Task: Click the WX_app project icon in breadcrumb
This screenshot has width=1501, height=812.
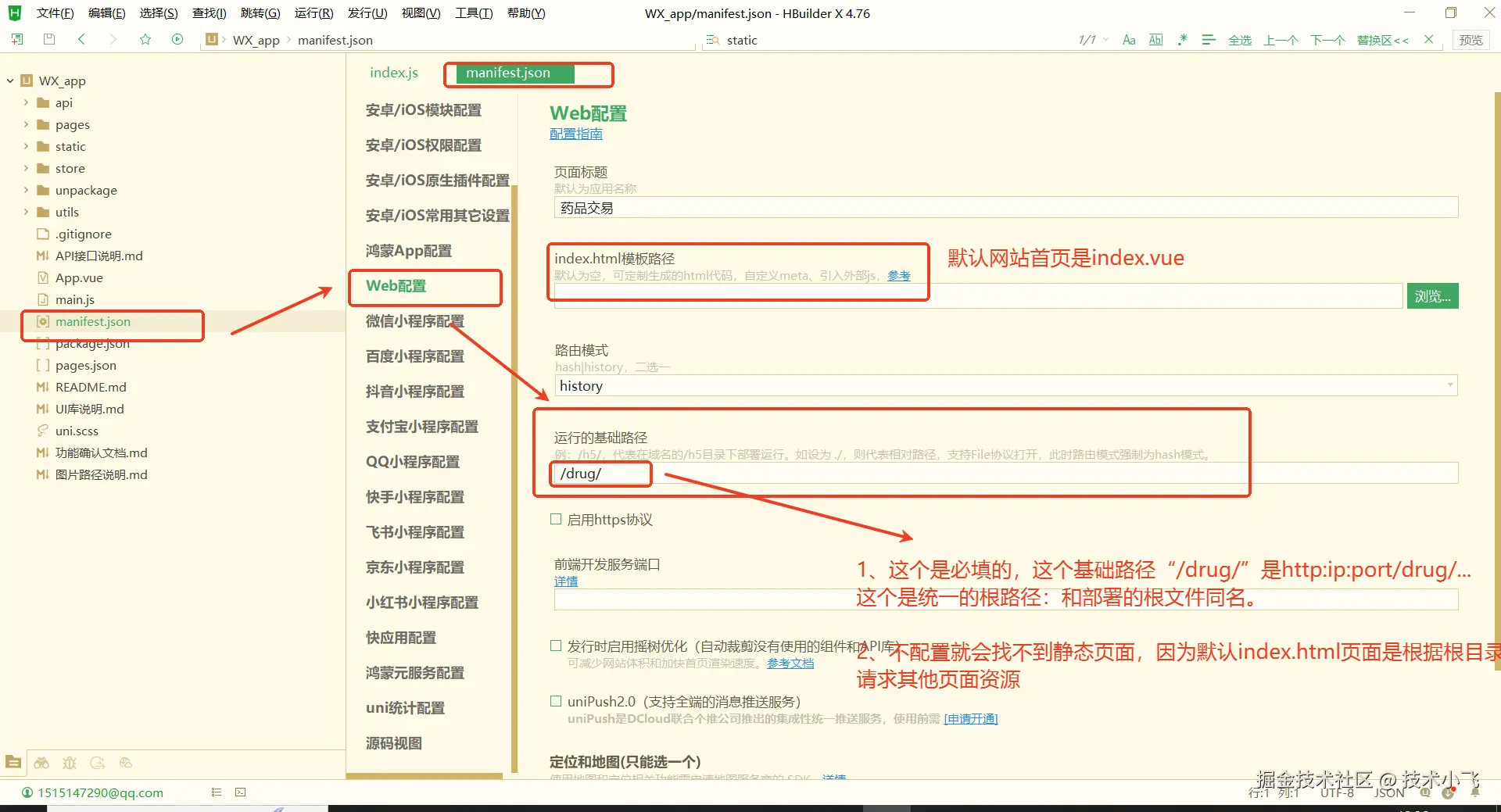Action: click(x=211, y=39)
